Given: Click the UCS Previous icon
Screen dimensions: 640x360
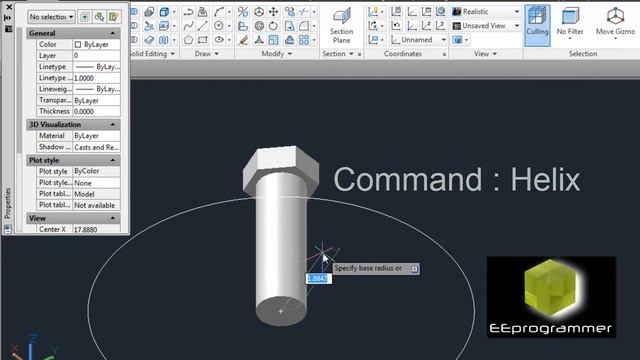Looking at the screenshot, I should [396, 26].
